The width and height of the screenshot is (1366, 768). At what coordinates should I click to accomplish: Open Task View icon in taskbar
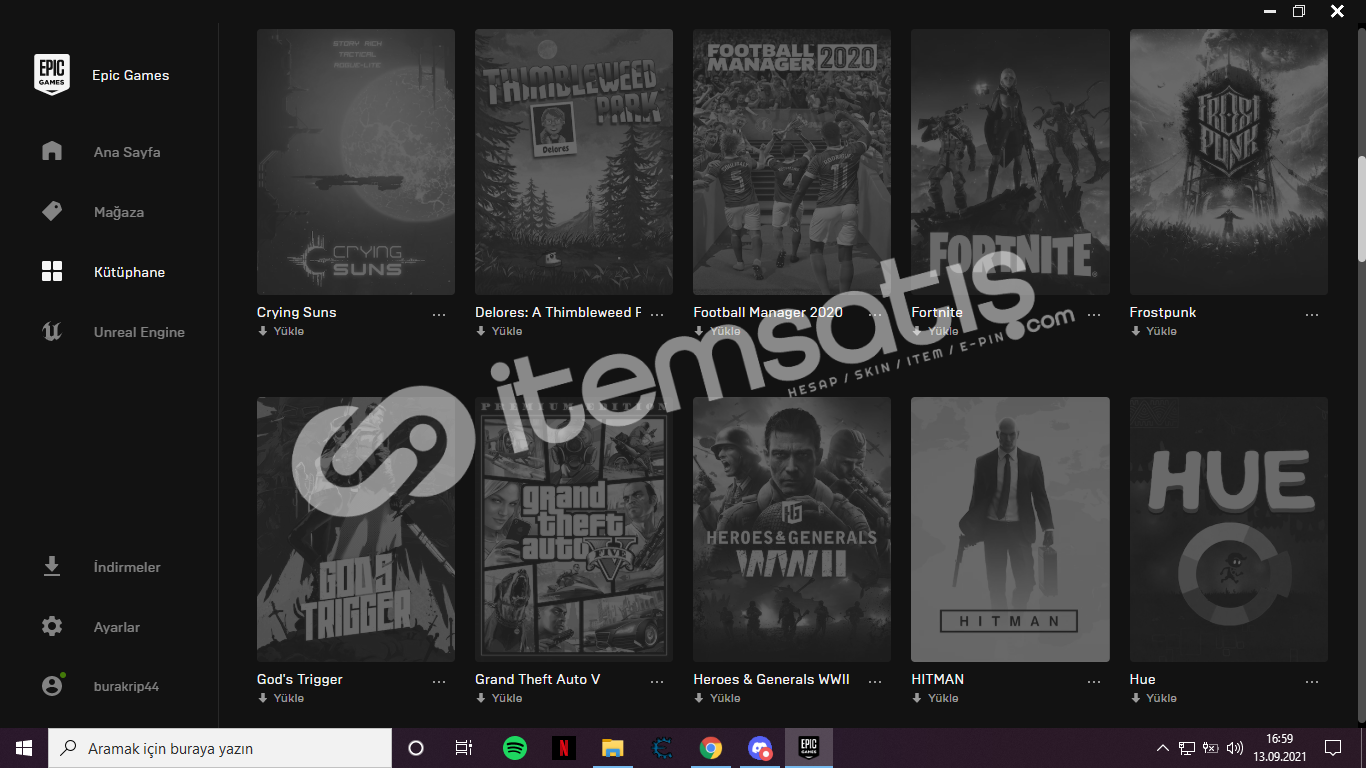(x=464, y=748)
